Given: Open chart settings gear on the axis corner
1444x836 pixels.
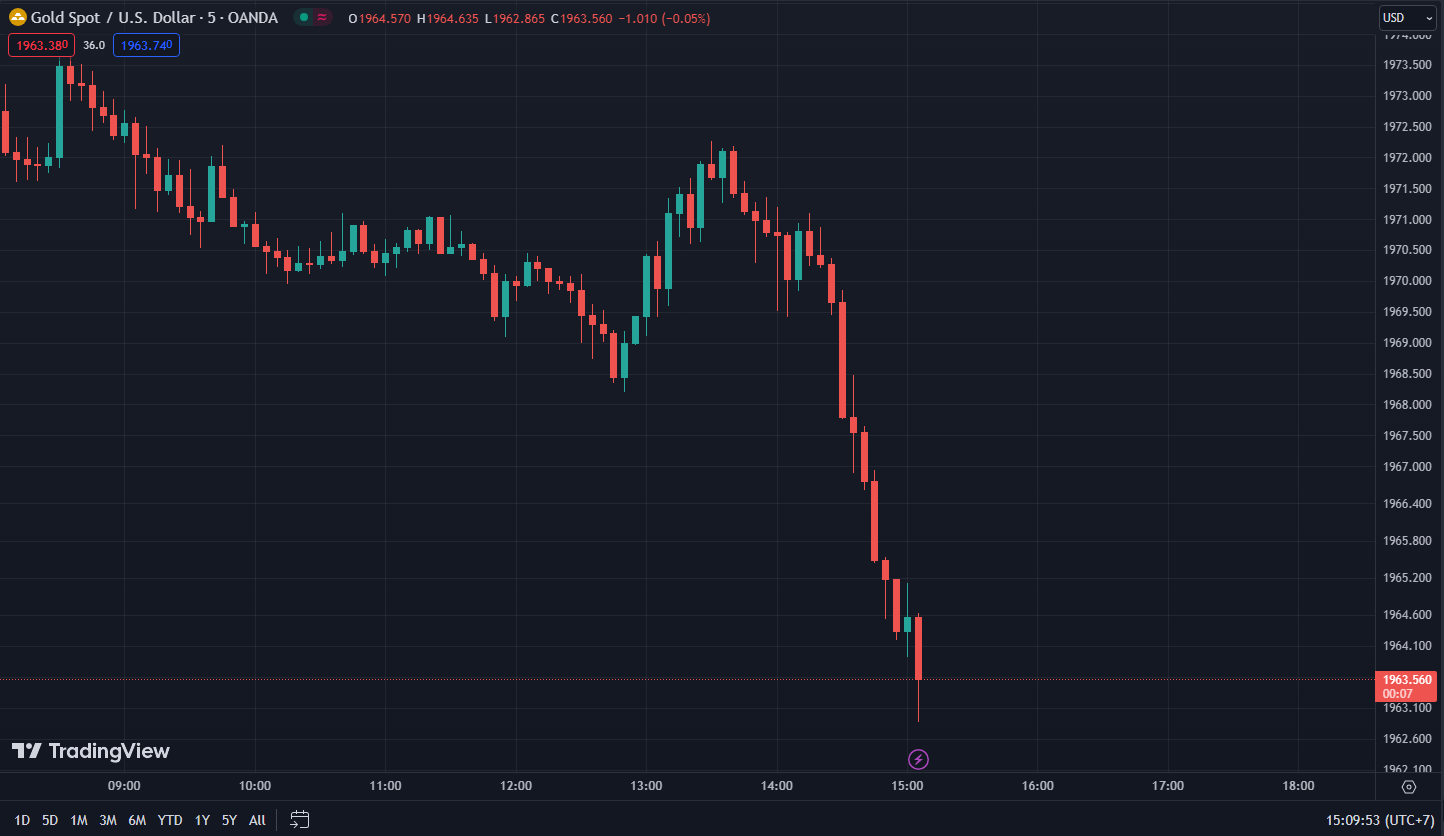Looking at the screenshot, I should pos(1409,787).
